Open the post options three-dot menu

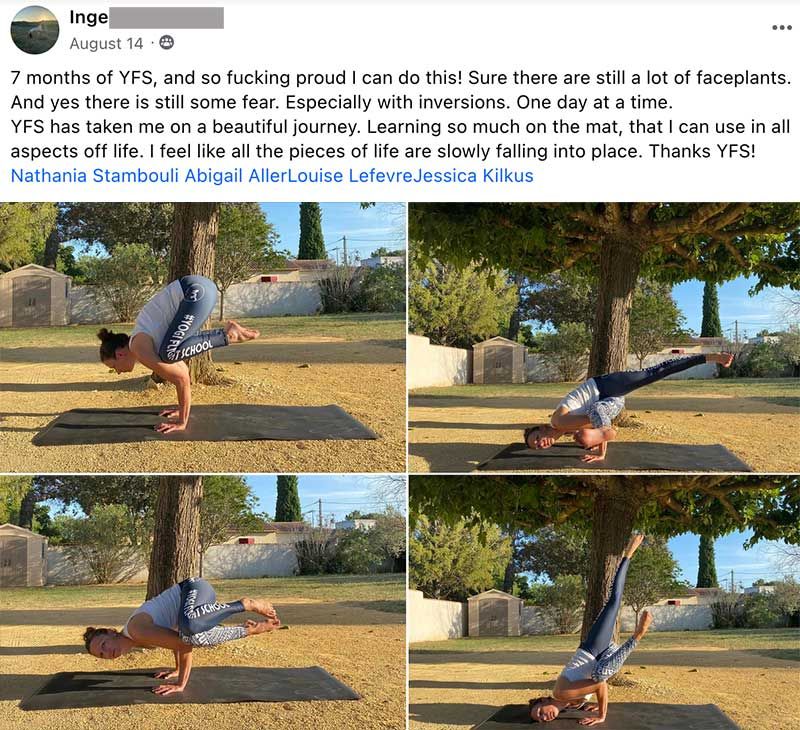781,28
